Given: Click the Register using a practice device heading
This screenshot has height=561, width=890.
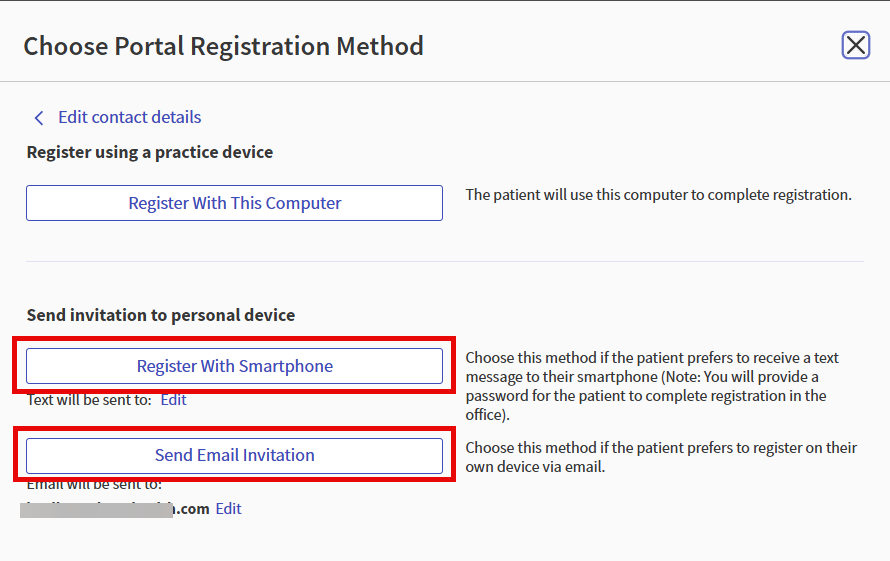Looking at the screenshot, I should click(150, 152).
